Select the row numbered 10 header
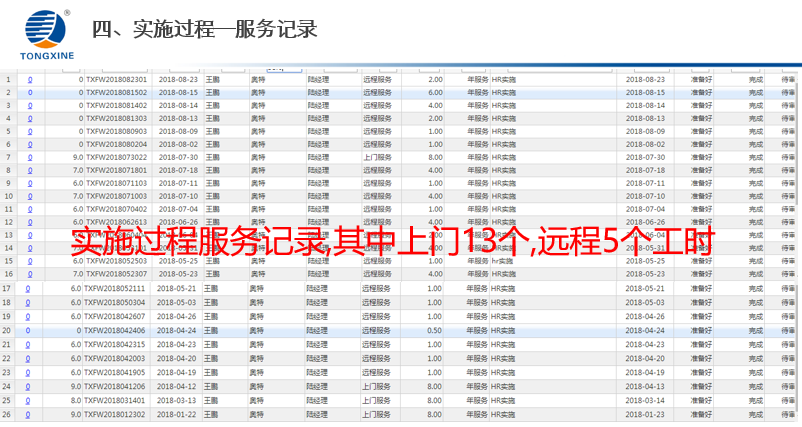The width and height of the screenshot is (802, 427). tap(8, 196)
